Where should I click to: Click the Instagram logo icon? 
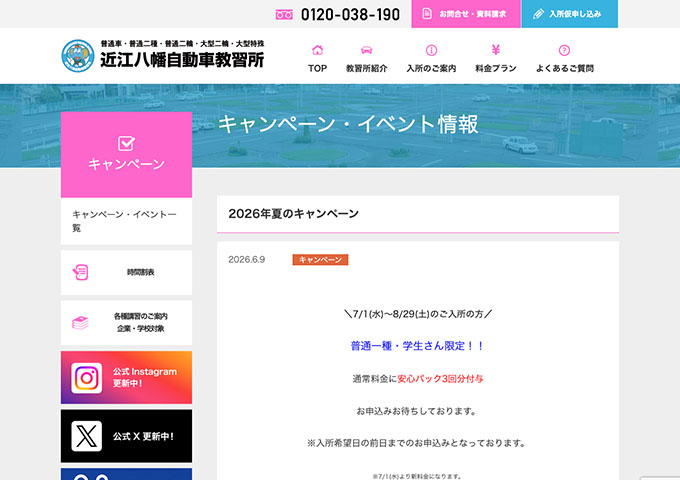click(x=87, y=378)
